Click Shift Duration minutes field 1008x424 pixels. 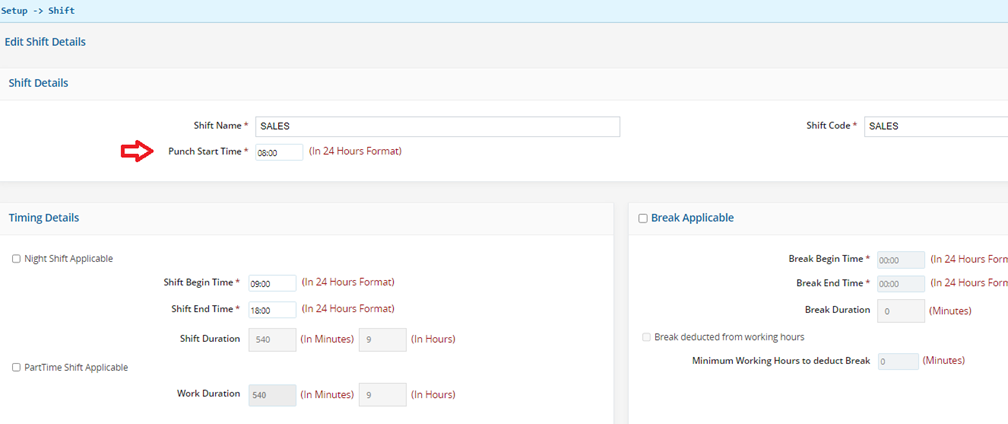click(x=273, y=339)
